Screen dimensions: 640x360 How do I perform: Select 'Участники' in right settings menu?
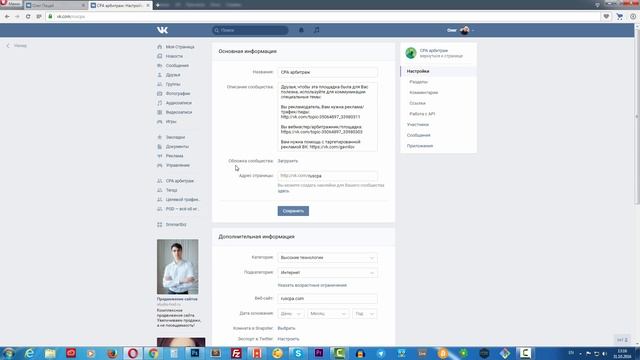[x=418, y=124]
